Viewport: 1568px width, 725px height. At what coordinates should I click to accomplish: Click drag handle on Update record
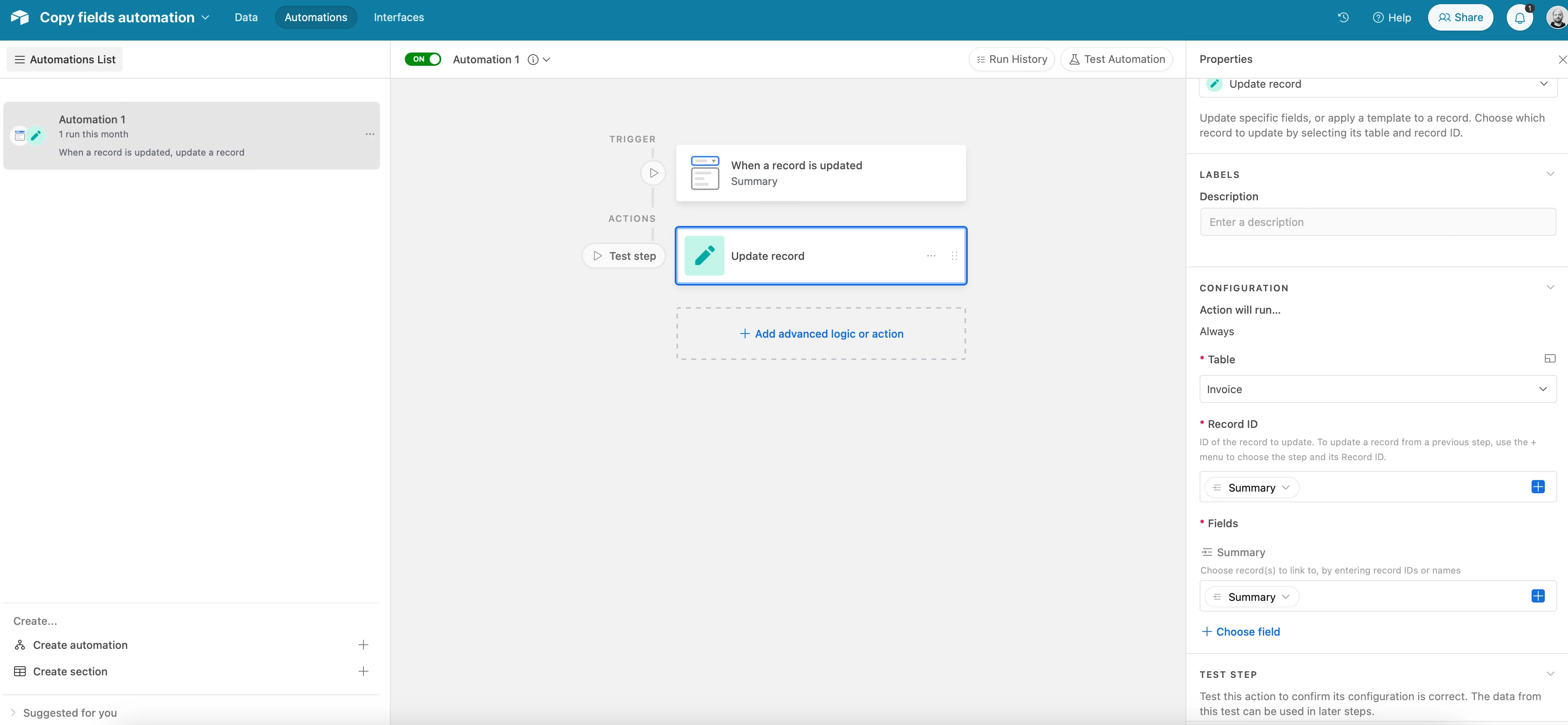point(954,256)
